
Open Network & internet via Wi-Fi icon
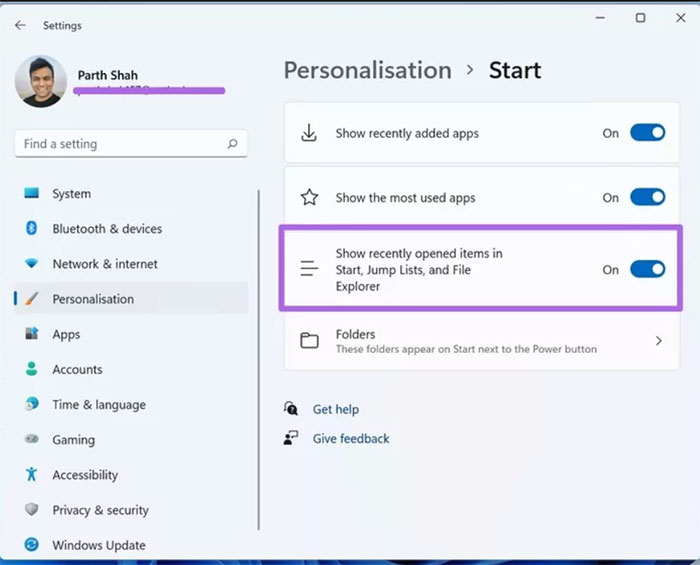[x=32, y=264]
